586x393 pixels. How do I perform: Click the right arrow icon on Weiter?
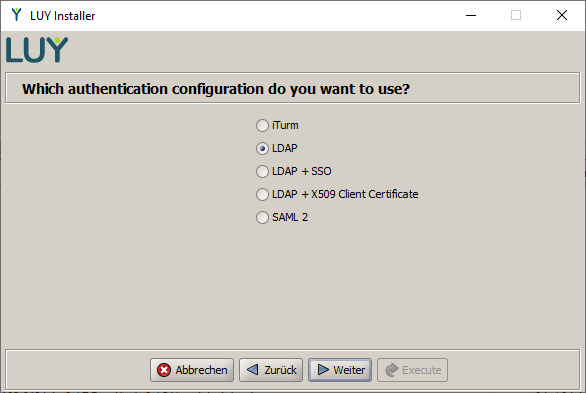point(323,369)
